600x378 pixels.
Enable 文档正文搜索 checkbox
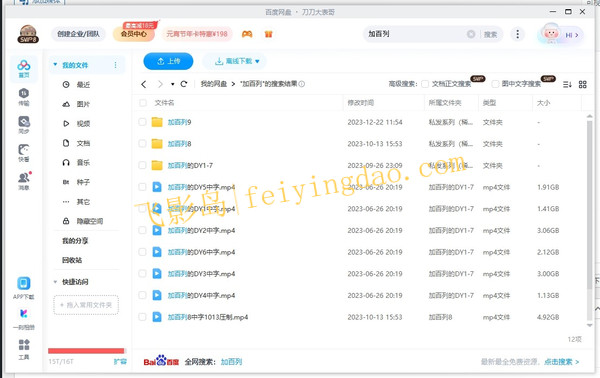click(x=425, y=84)
